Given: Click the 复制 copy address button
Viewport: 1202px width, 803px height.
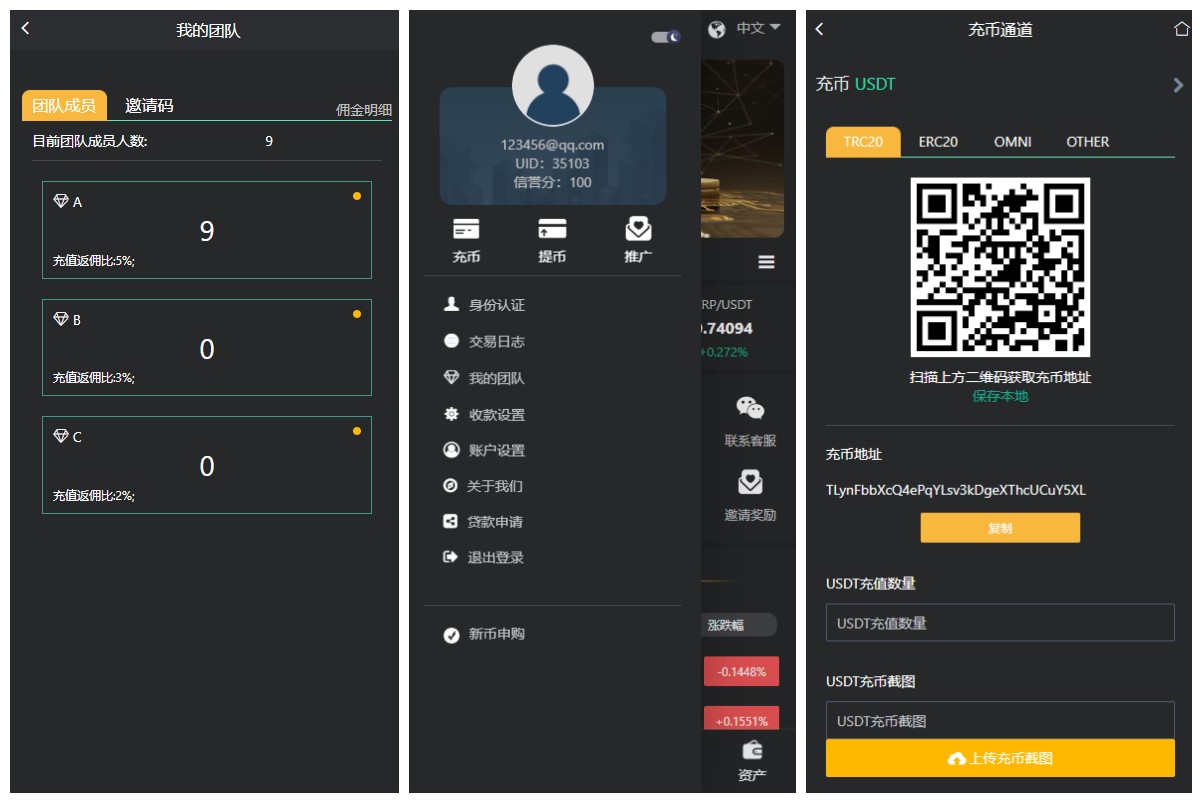Looking at the screenshot, I should [x=1000, y=528].
